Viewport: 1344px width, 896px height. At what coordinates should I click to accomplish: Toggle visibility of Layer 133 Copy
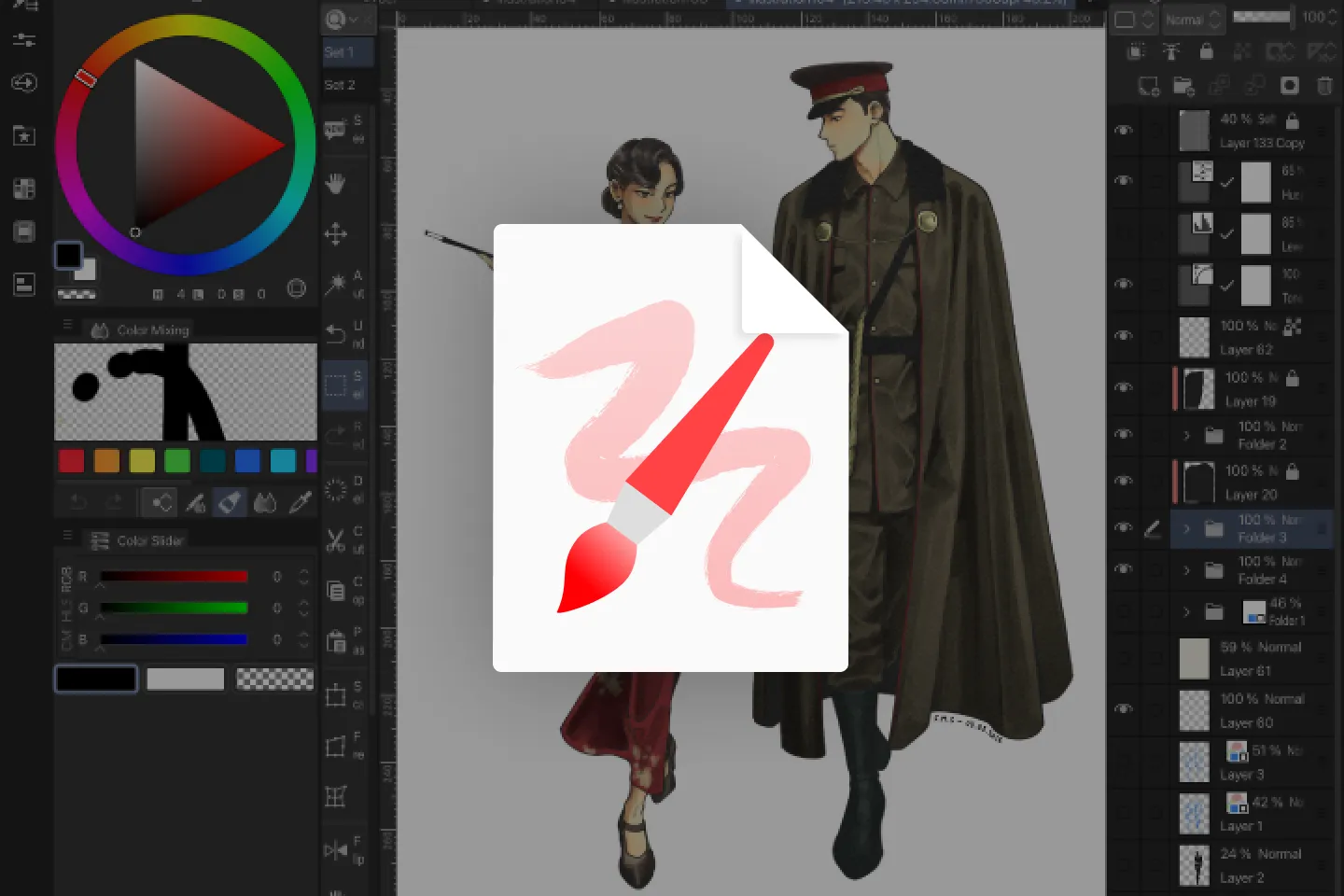pos(1124,131)
